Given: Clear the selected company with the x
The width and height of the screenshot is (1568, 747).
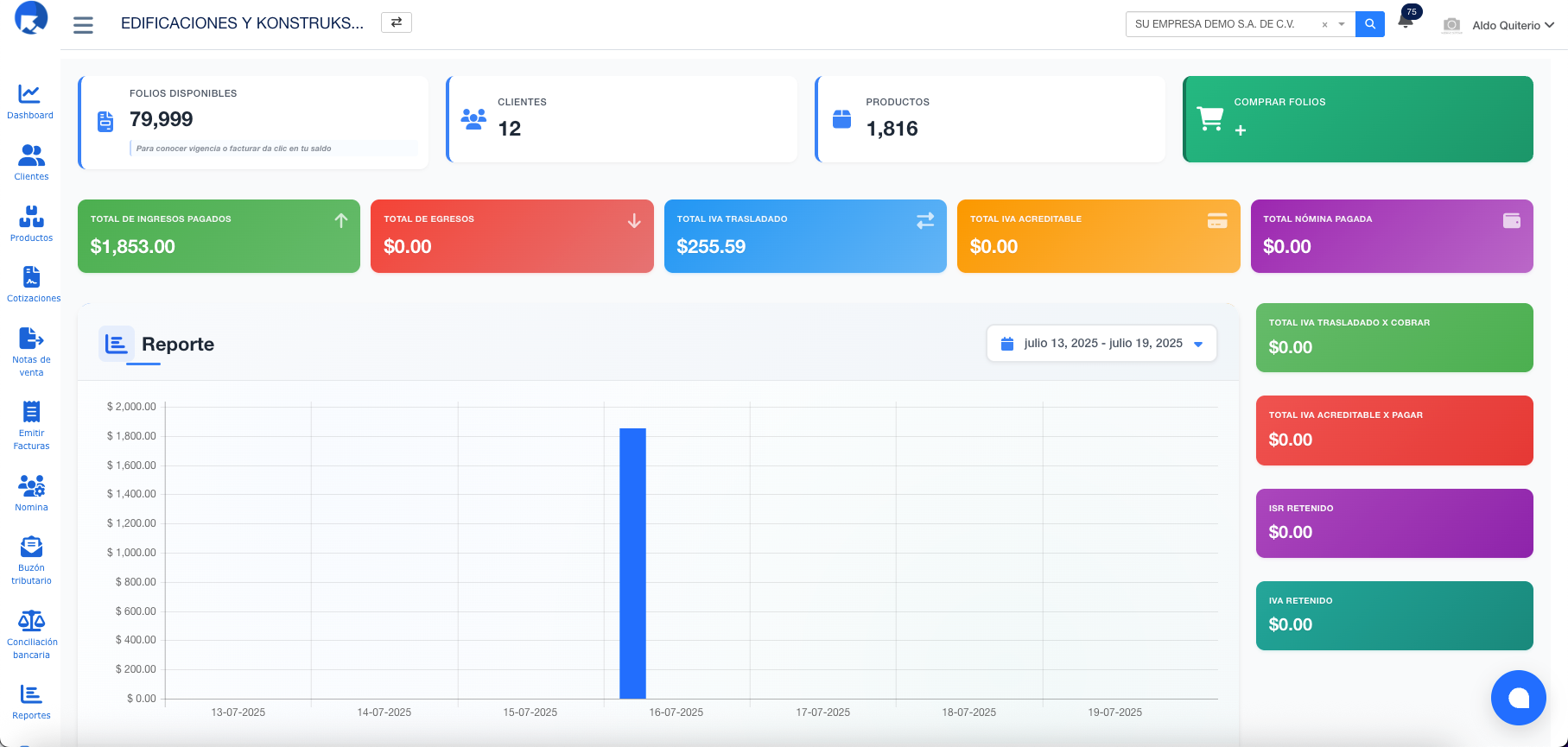Looking at the screenshot, I should click(1324, 25).
